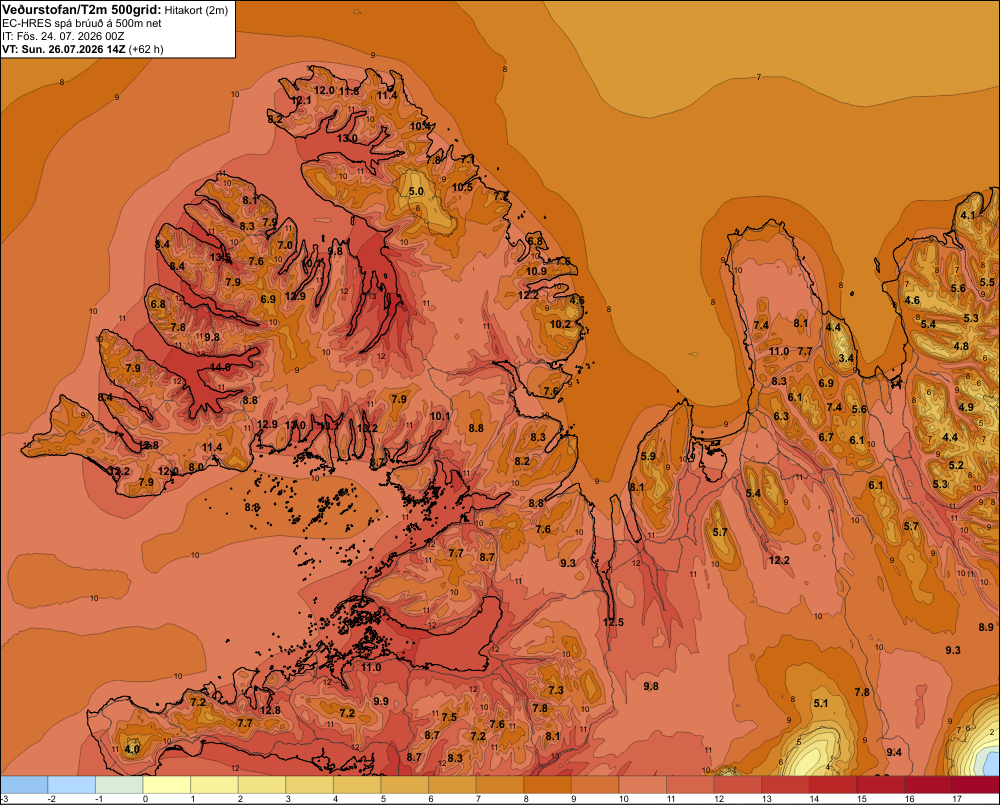1000x805 pixels.
Task: Click the '(+62 h)' forecast offset
Action: (x=146, y=49)
